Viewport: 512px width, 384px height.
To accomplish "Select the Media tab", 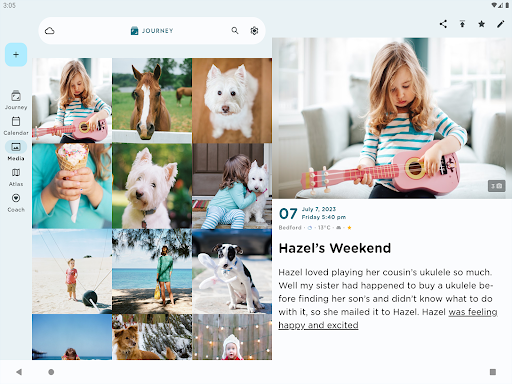I will (16, 151).
